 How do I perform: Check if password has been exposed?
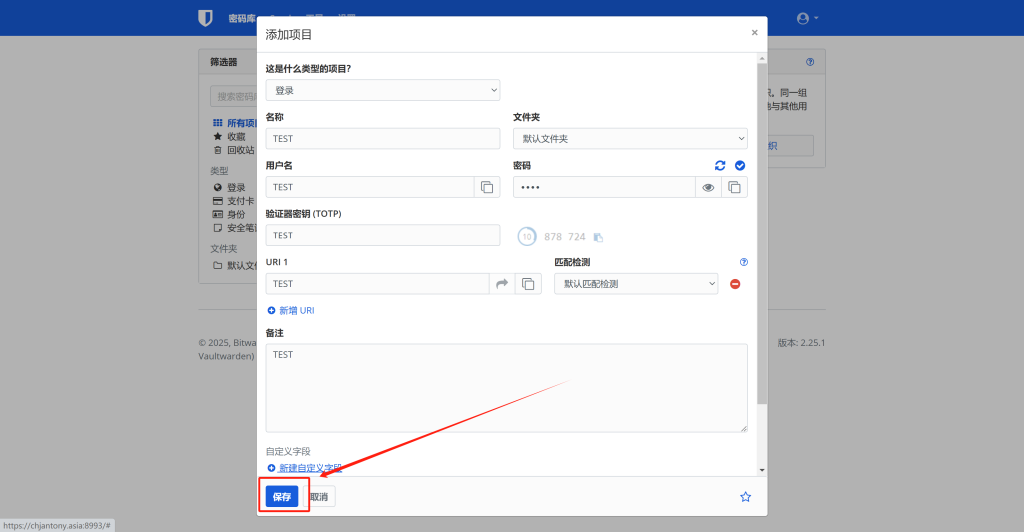(x=740, y=165)
